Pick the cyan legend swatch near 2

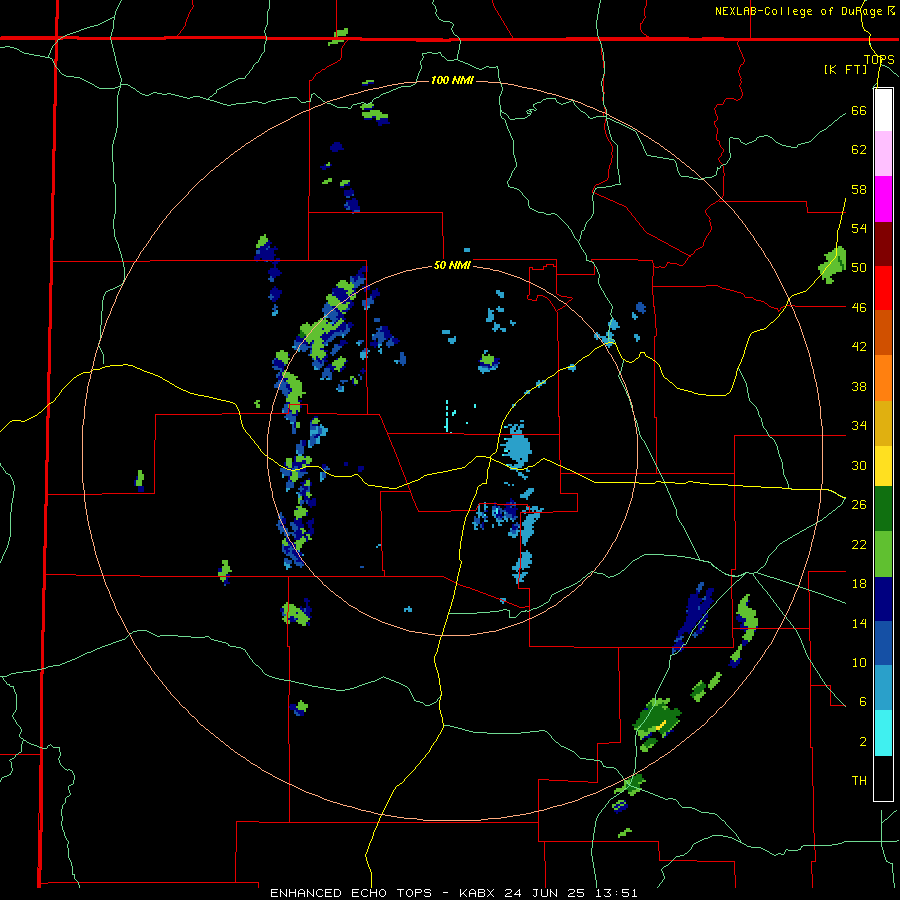[x=883, y=733]
